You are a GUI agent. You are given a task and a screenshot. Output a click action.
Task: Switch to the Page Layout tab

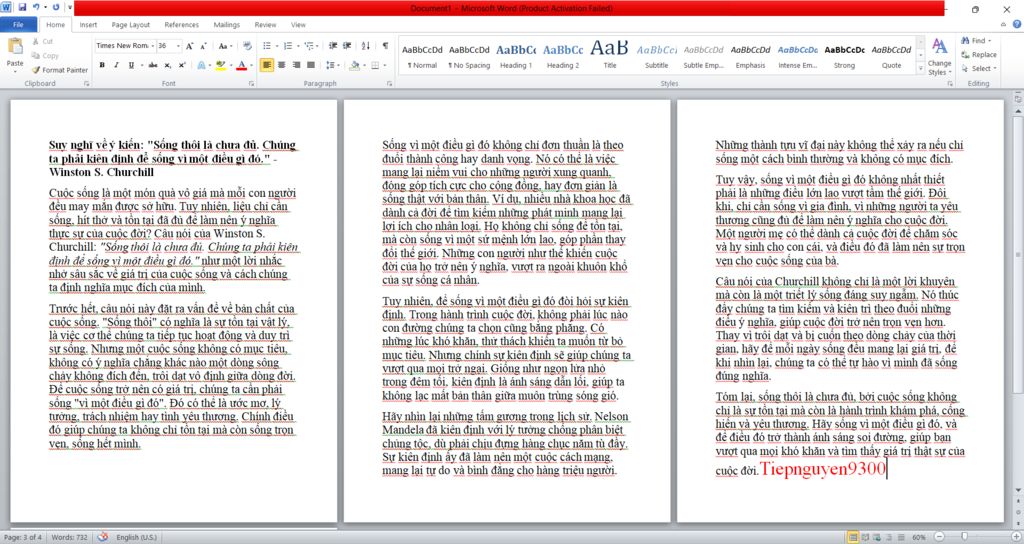pyautogui.click(x=131, y=24)
